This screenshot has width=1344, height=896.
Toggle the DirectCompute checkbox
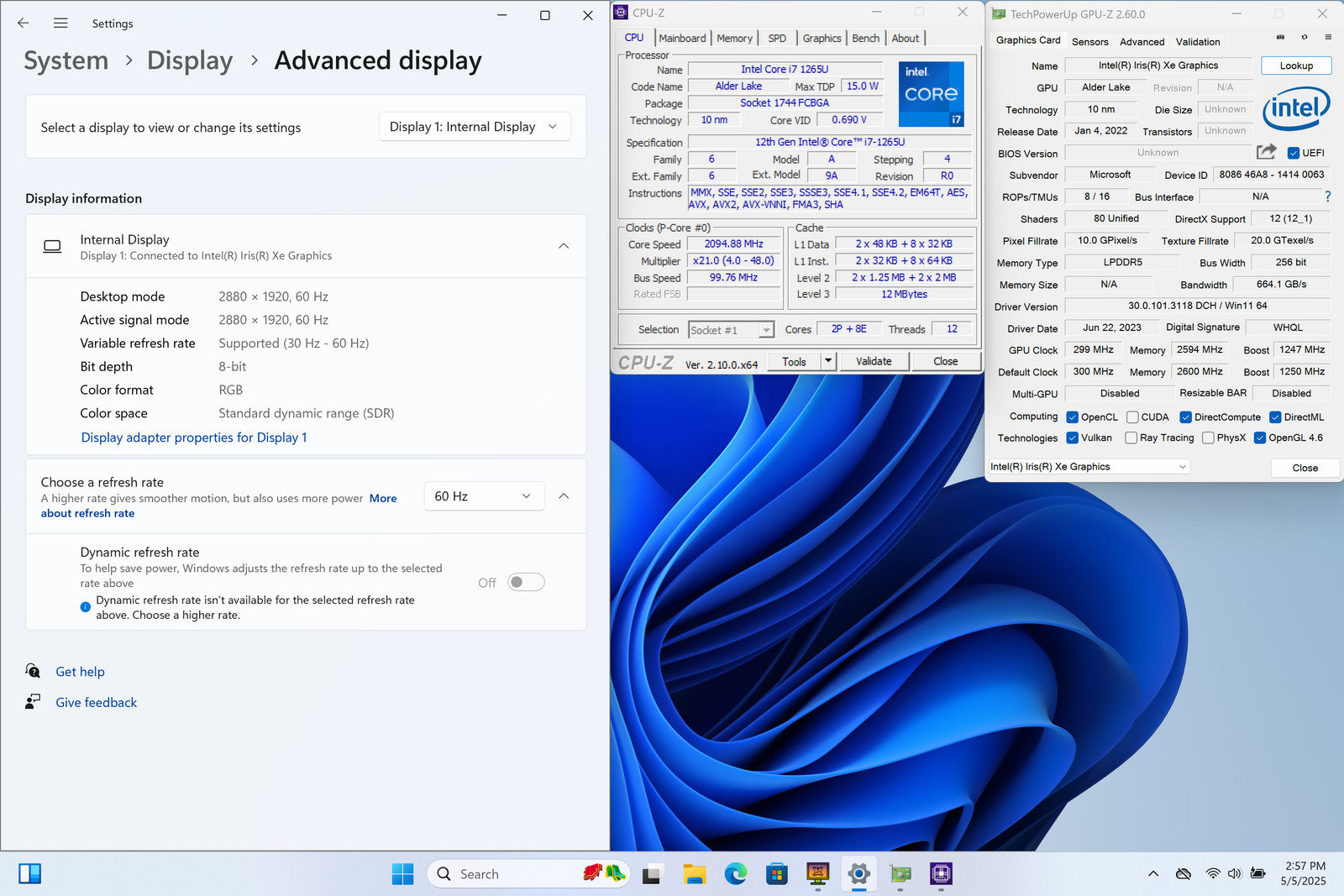tap(1185, 417)
